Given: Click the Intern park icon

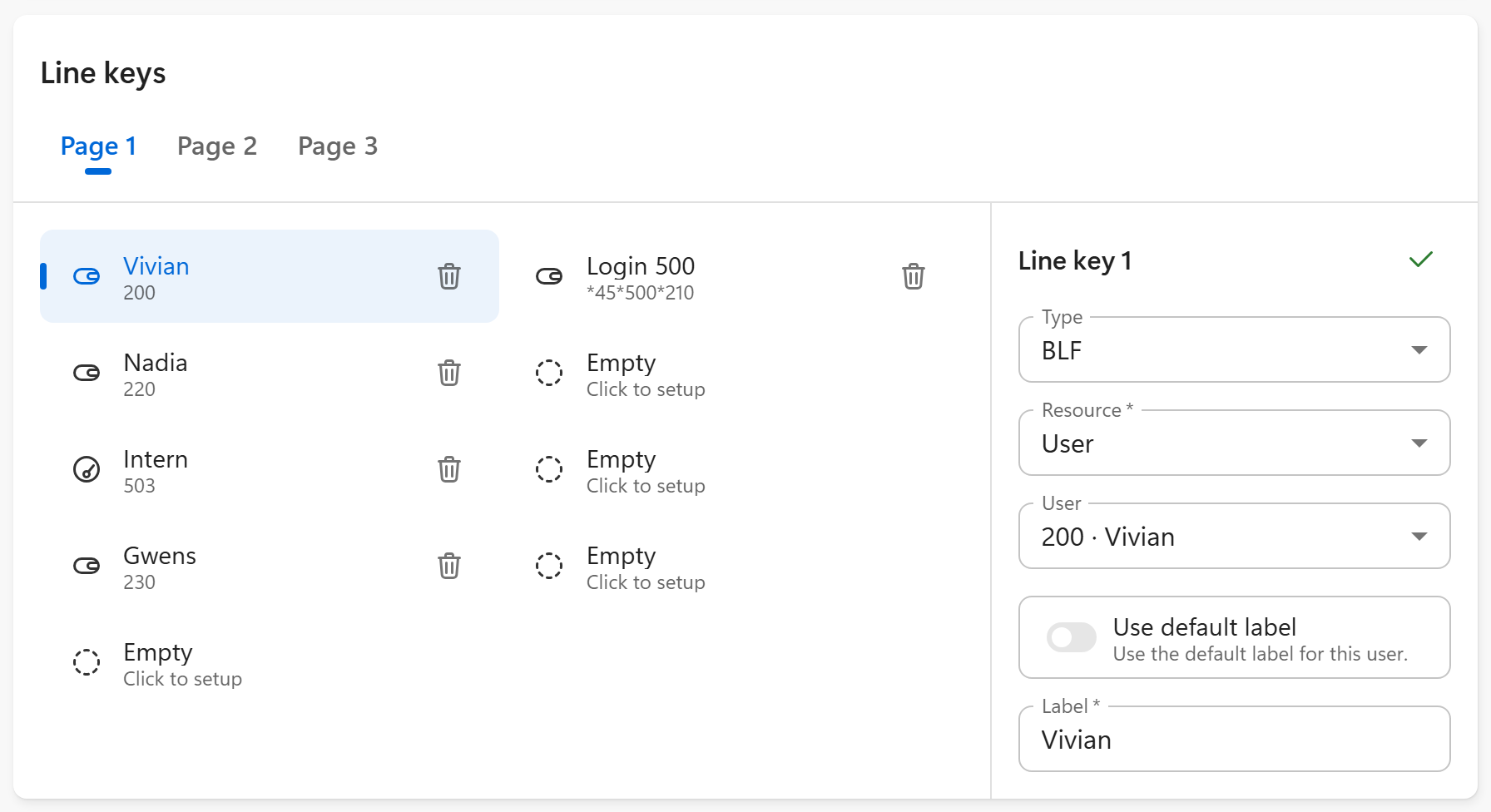Looking at the screenshot, I should tap(87, 469).
